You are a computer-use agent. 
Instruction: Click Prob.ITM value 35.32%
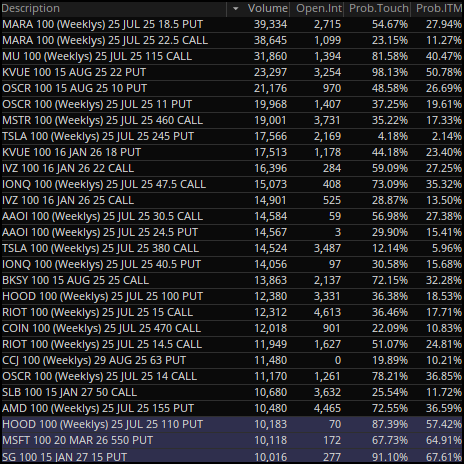point(444,184)
